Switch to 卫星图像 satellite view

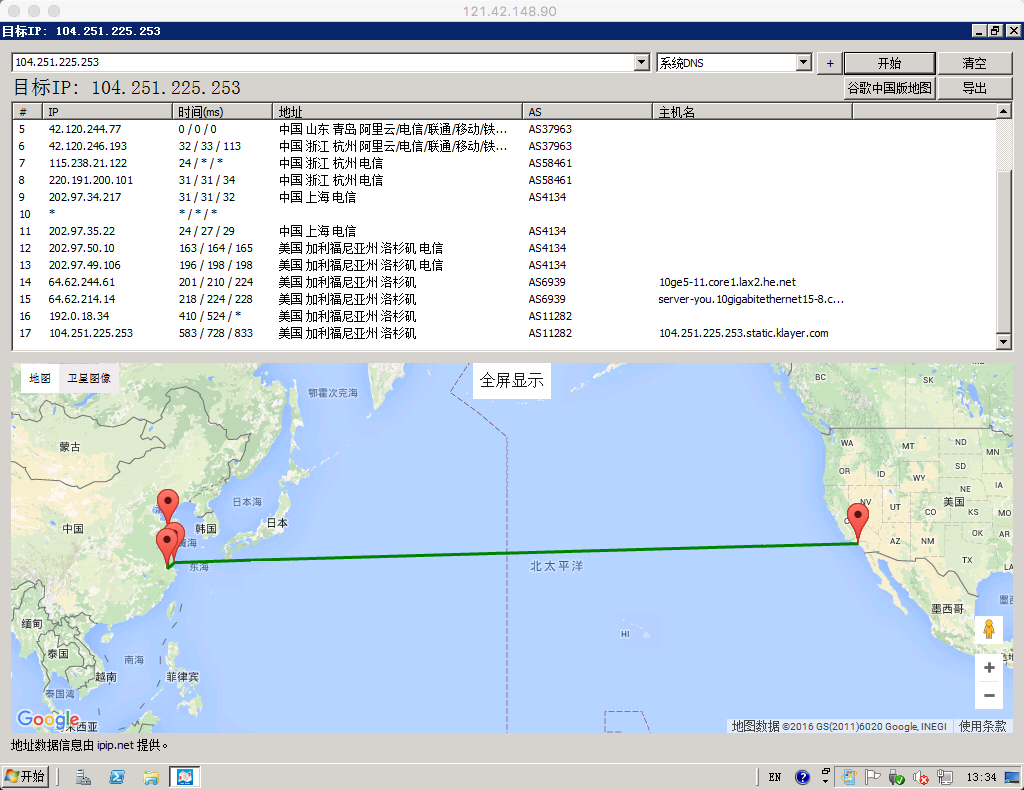pos(90,378)
